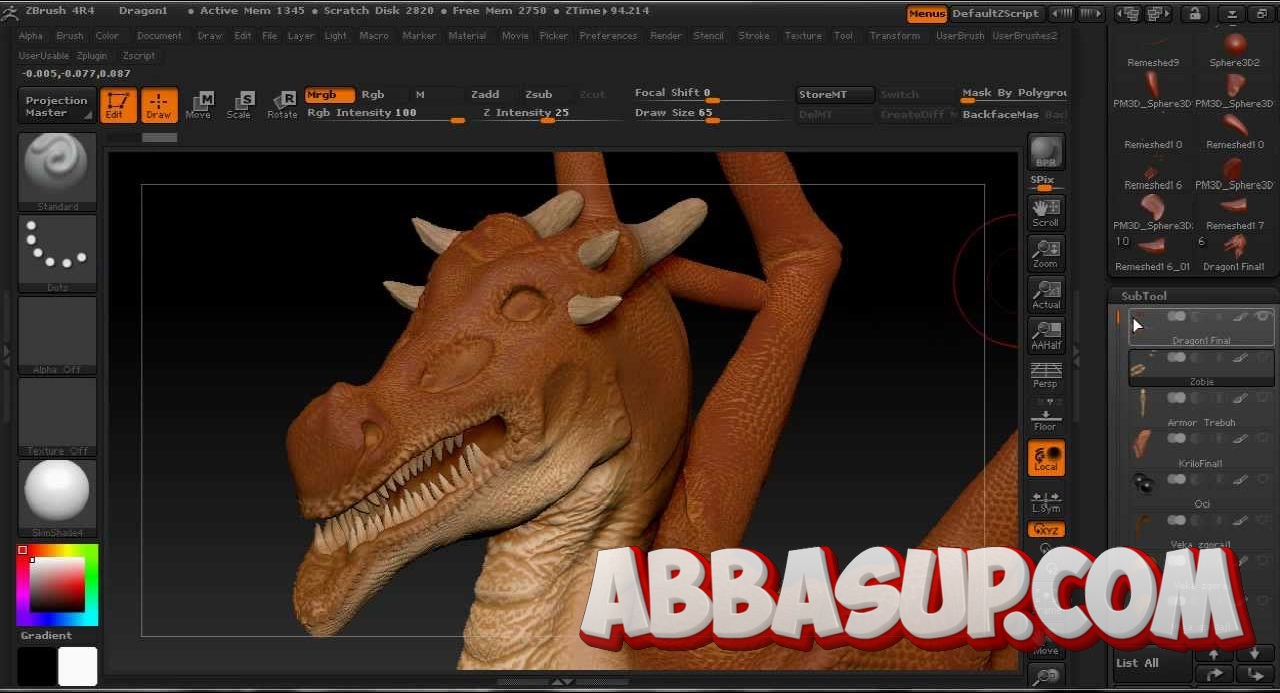Move selected subtool up arrow
This screenshot has height=693, width=1280.
click(x=1213, y=654)
